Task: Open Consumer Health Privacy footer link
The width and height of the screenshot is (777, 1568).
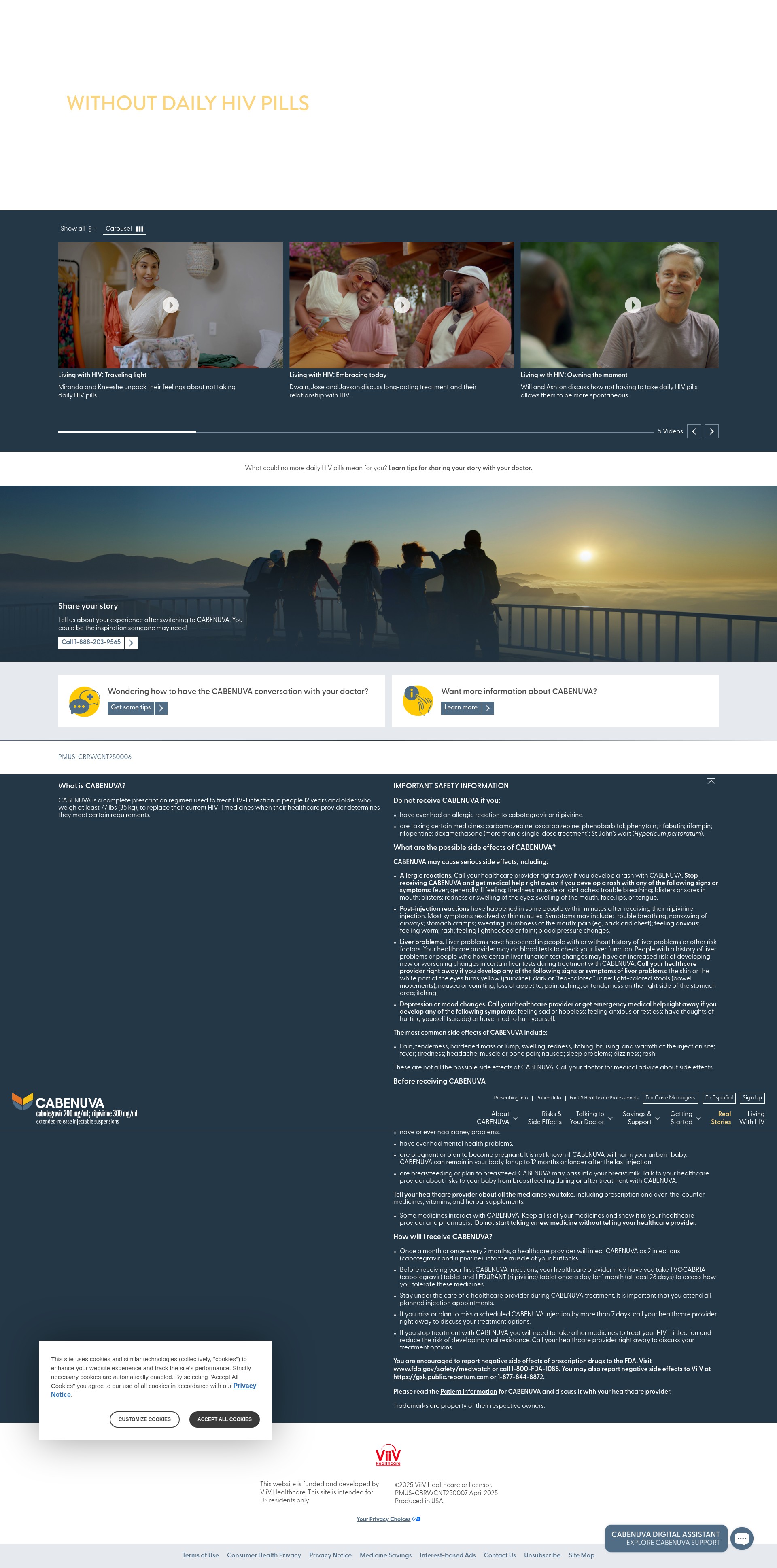Action: 264,1555
